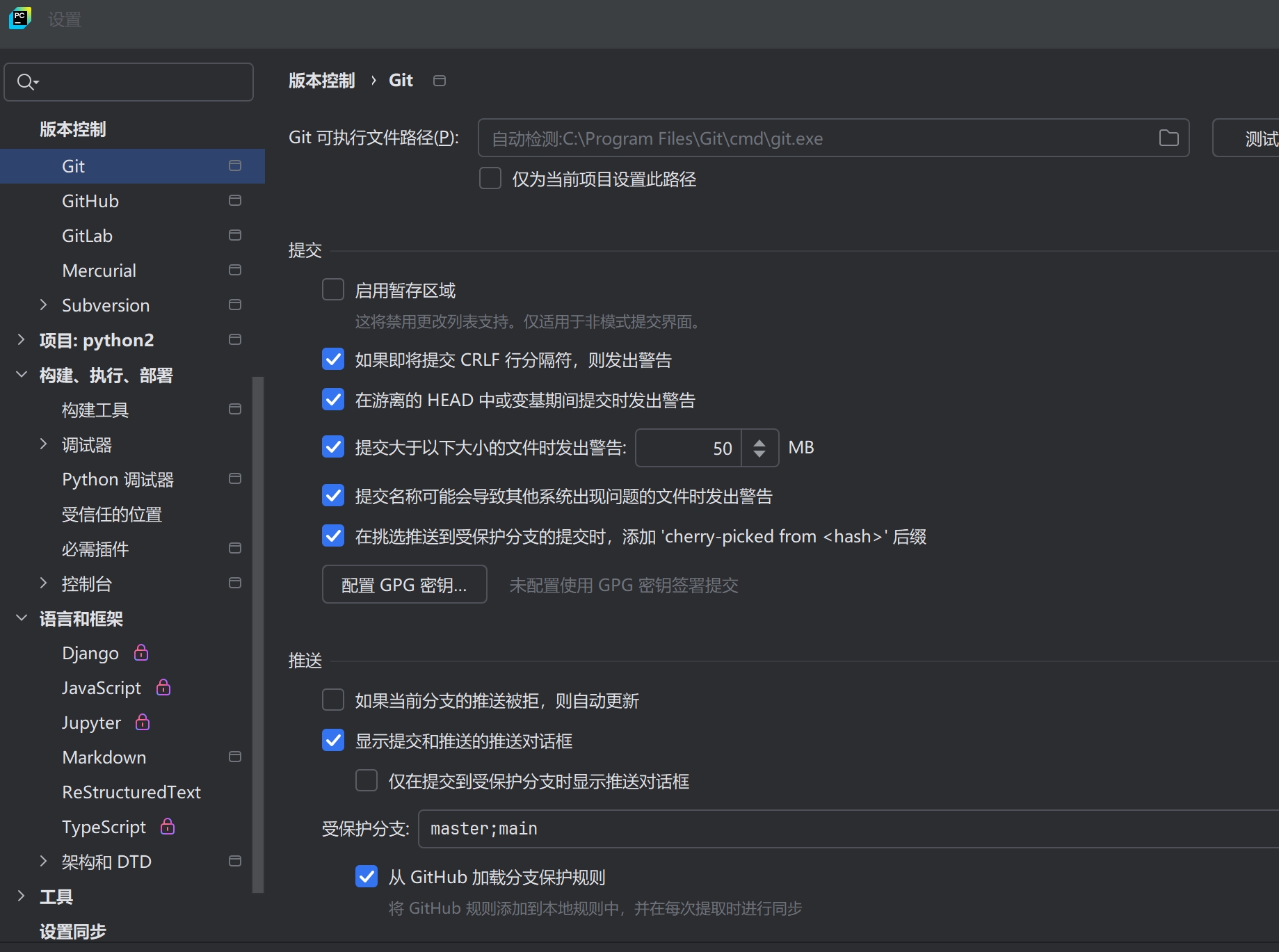Image resolution: width=1279 pixels, height=952 pixels.
Task: Decrease the file size warning value by one step
Action: click(x=759, y=454)
